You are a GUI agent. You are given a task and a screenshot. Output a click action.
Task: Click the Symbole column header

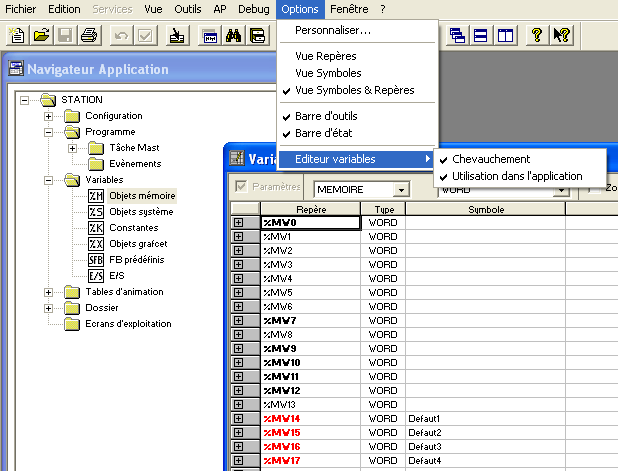(486, 209)
